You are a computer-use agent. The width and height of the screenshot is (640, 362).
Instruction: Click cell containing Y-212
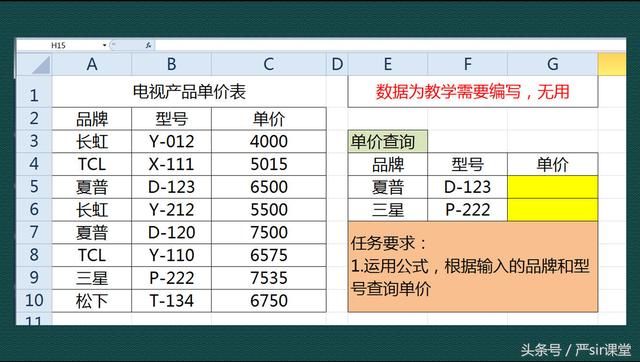click(171, 210)
